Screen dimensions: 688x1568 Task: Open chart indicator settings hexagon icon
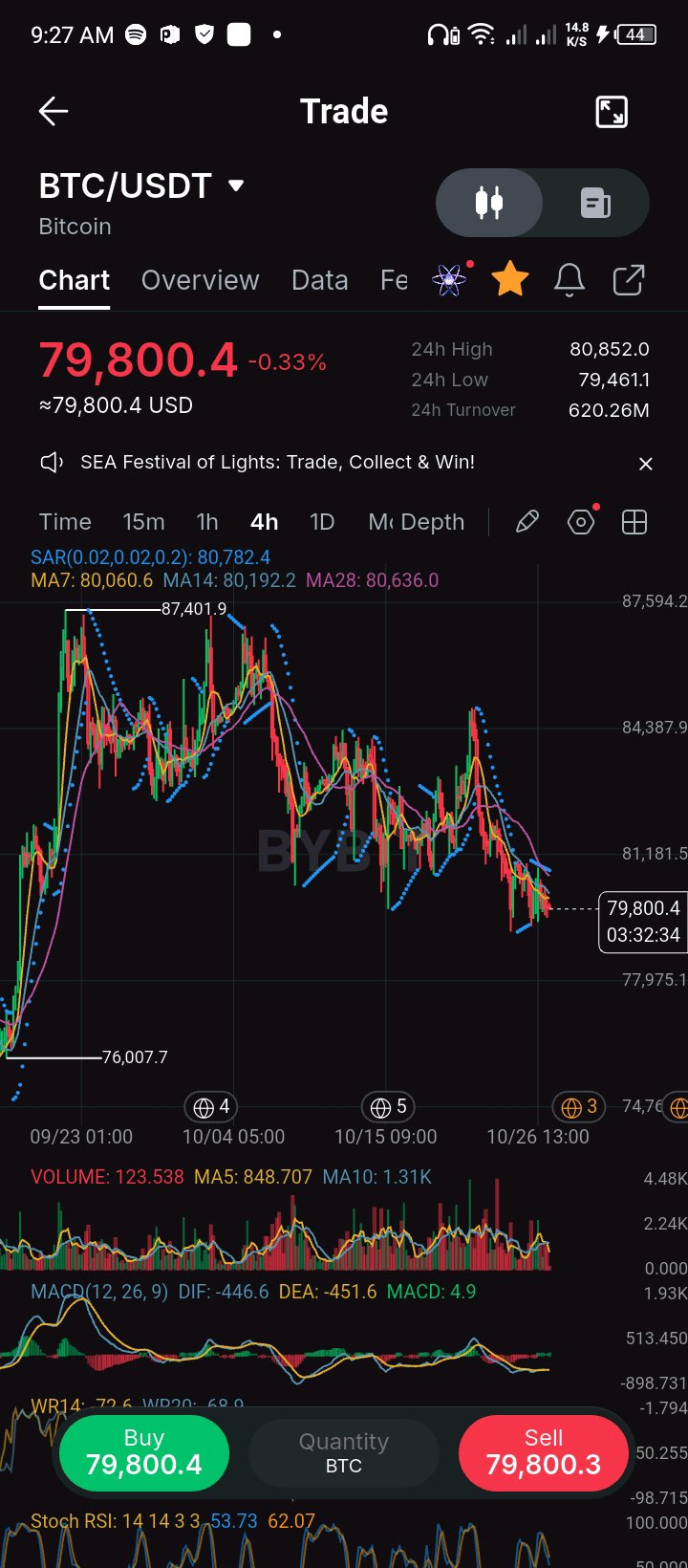pos(581,522)
